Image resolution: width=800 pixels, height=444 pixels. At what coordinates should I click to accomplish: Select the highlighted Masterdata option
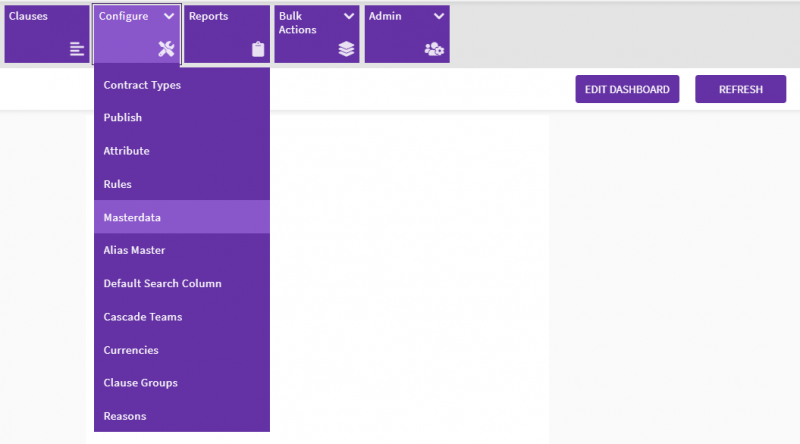[x=132, y=217]
